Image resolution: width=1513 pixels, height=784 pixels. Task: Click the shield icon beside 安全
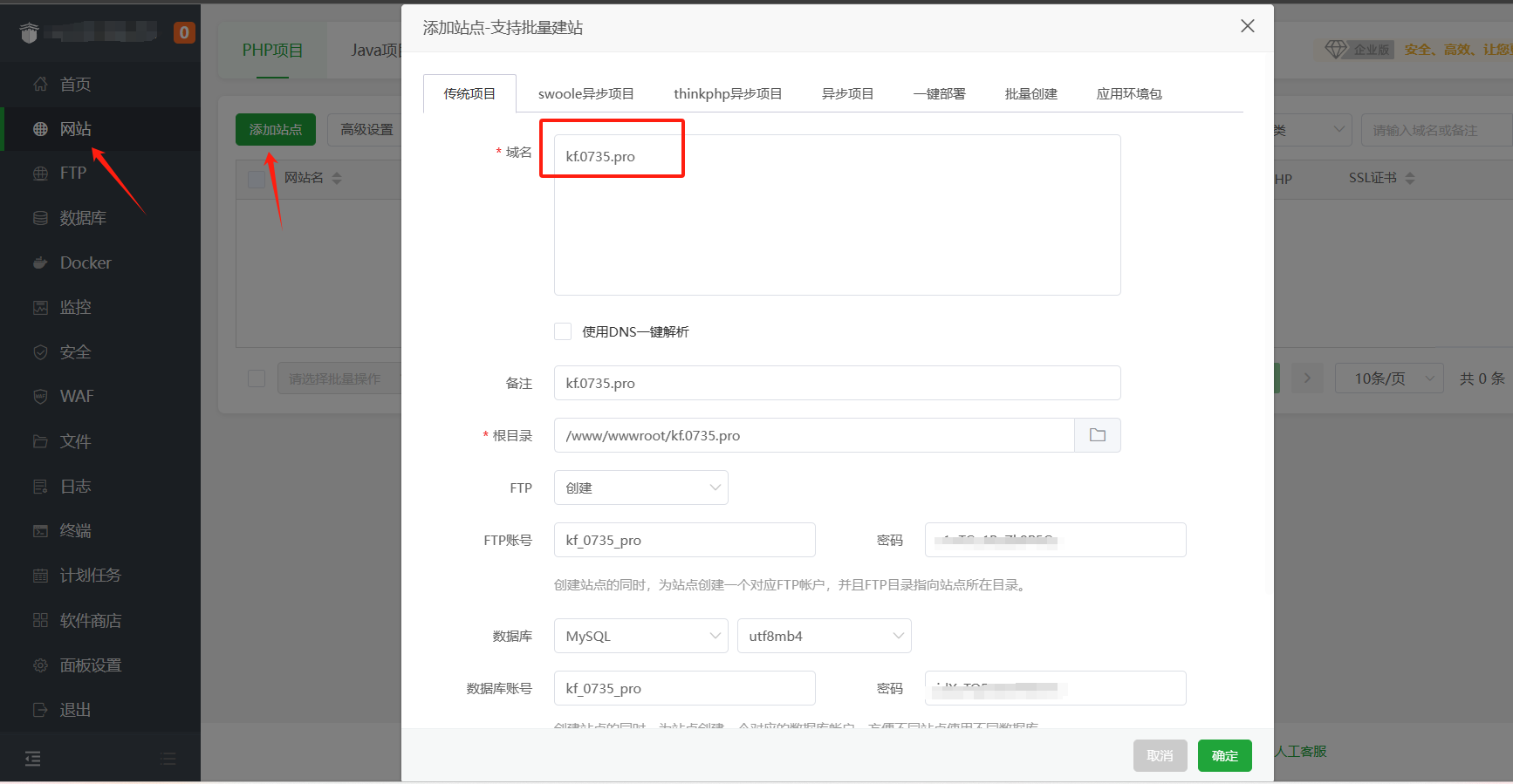[40, 352]
